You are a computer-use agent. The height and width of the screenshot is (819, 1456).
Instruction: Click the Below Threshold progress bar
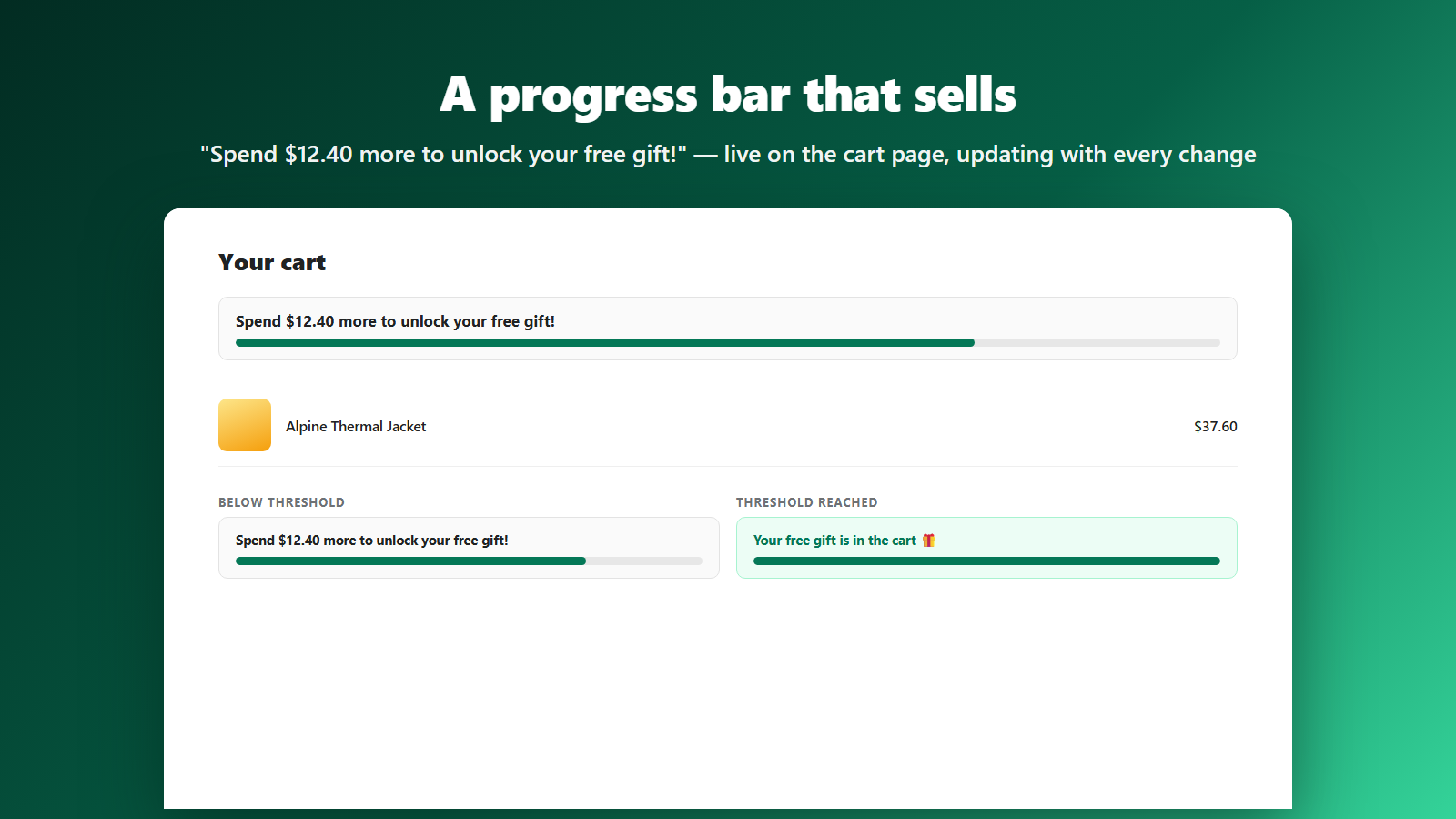[469, 561]
